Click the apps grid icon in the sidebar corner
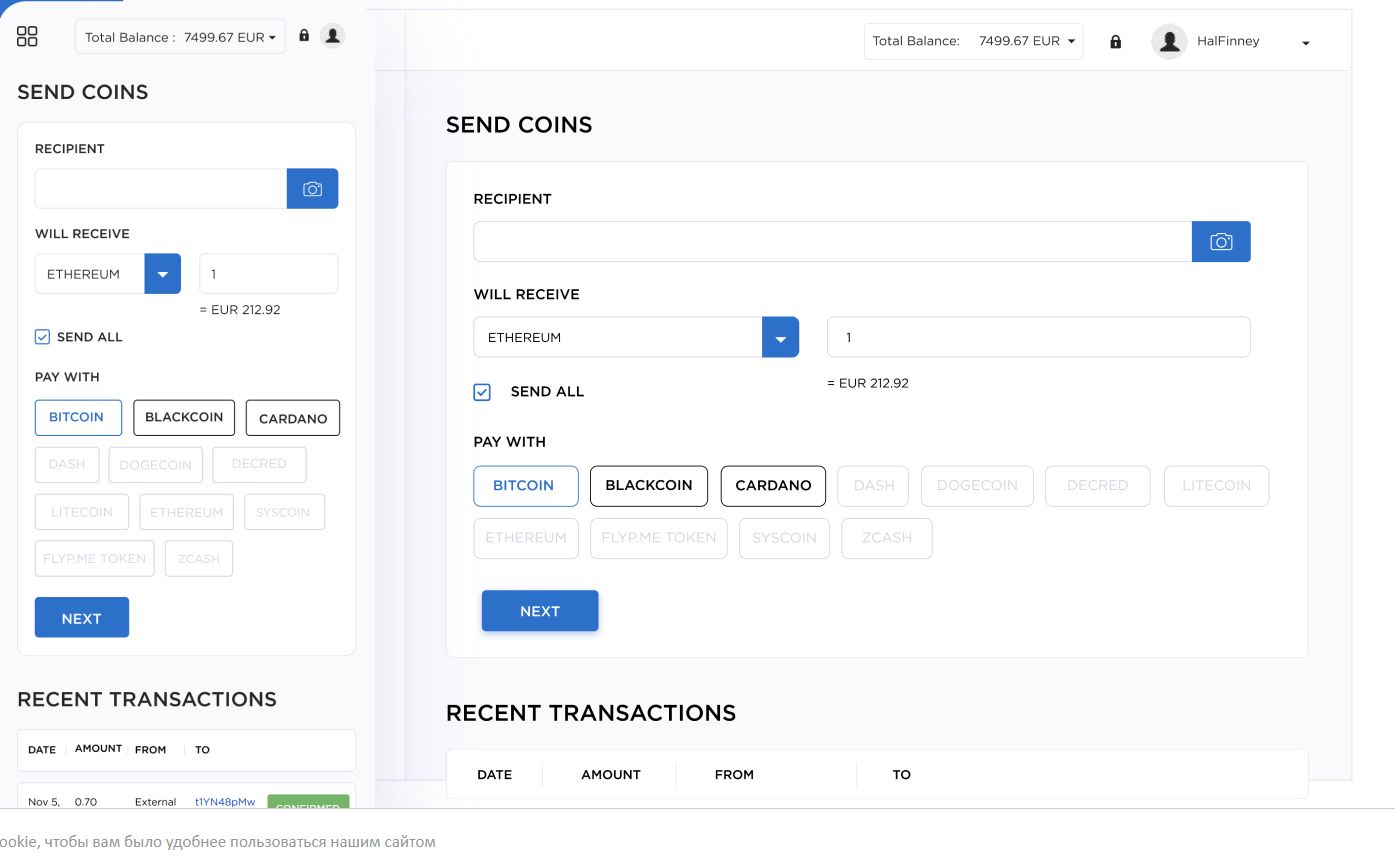This screenshot has height=868, width=1395. pyautogui.click(x=27, y=35)
